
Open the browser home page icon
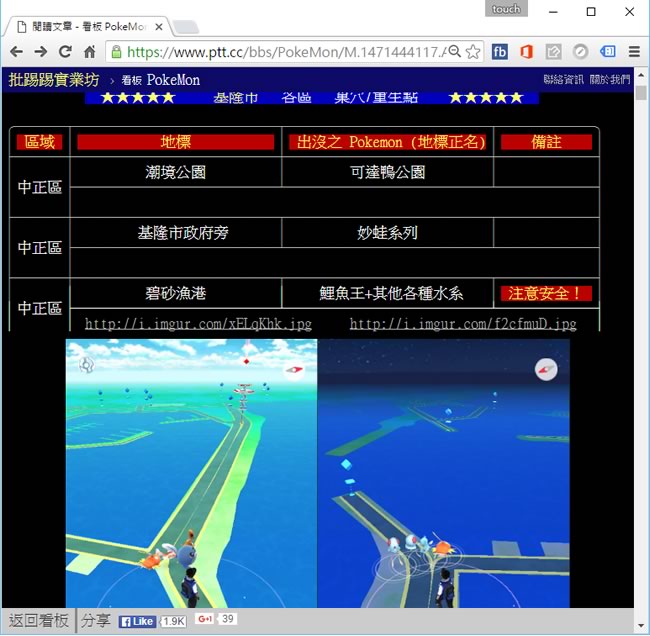(90, 52)
